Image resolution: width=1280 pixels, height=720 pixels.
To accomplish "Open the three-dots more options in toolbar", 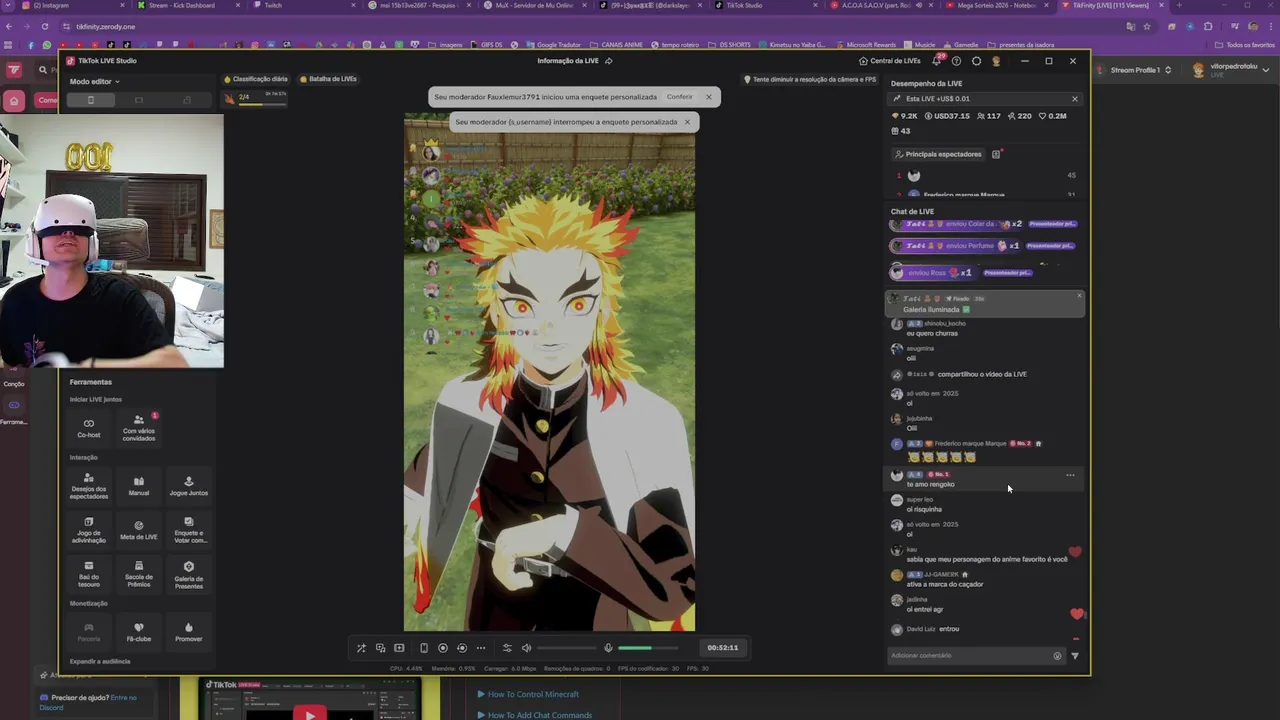I will pos(481,648).
